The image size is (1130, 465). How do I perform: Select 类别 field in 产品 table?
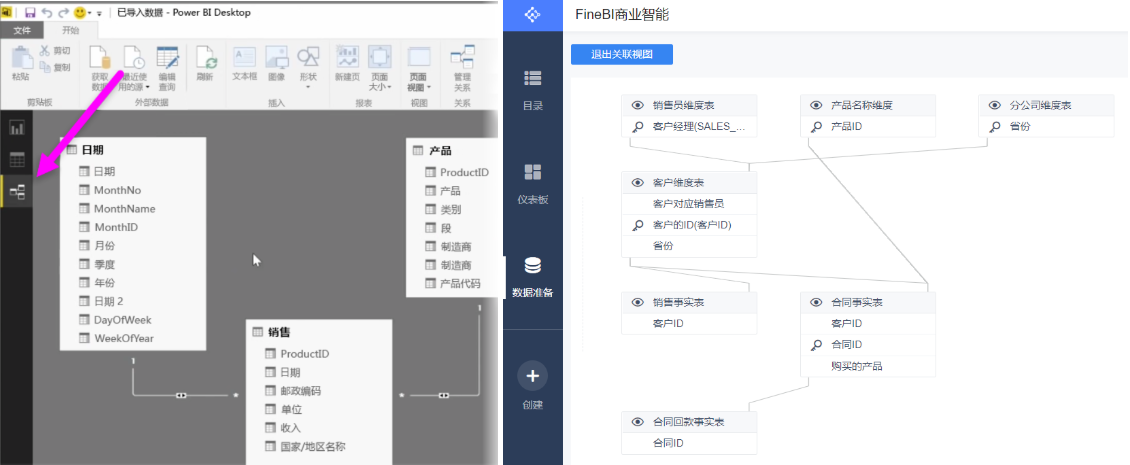click(450, 209)
